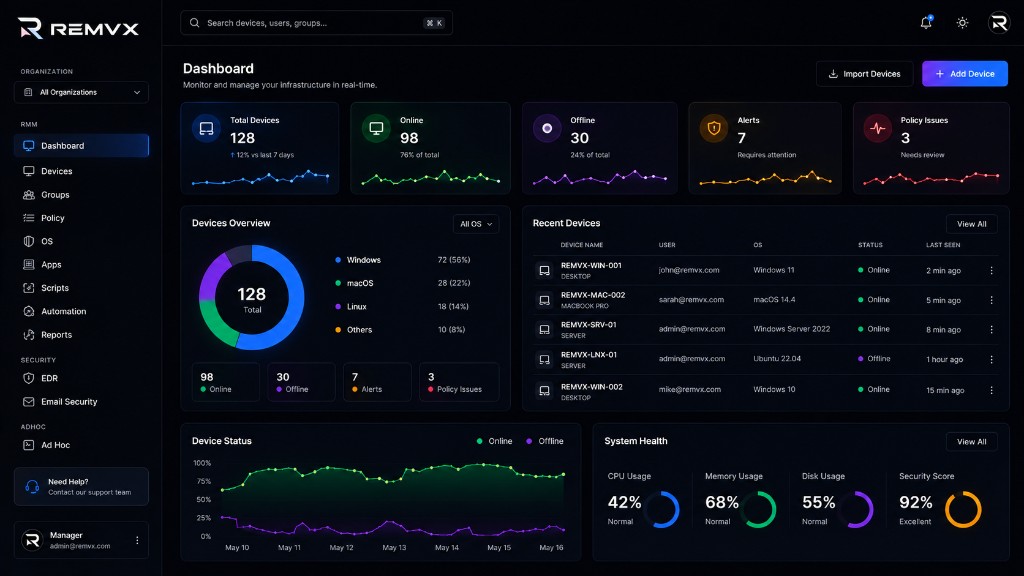The image size is (1024, 576).
Task: Open row menu for REMVX-WIN-001
Action: 991,270
